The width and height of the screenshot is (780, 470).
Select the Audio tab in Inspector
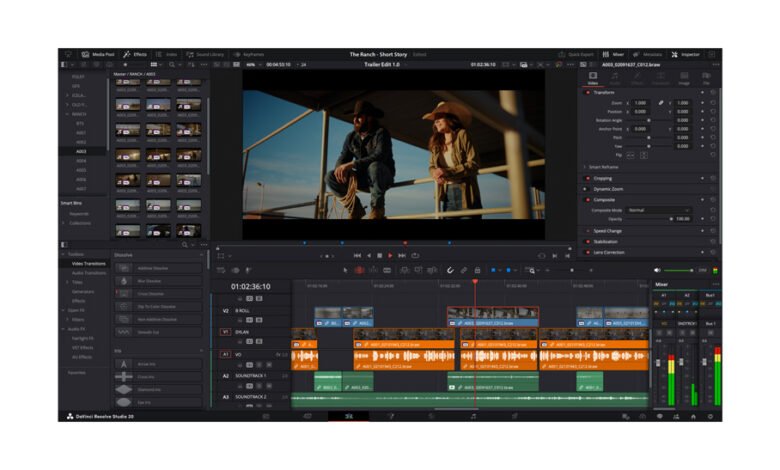pyautogui.click(x=615, y=78)
